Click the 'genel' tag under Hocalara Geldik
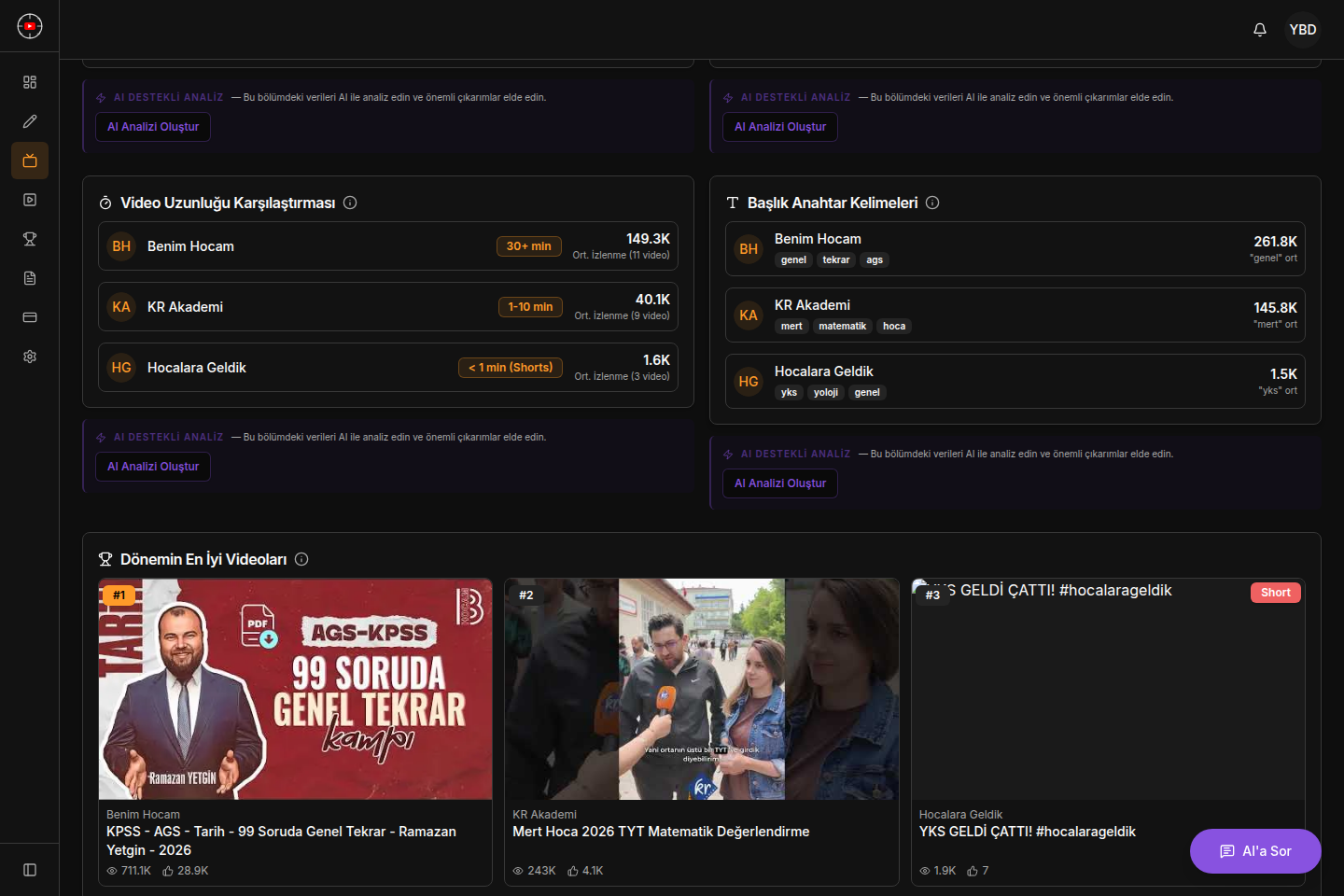Screen dimensions: 1344x896 (867, 393)
